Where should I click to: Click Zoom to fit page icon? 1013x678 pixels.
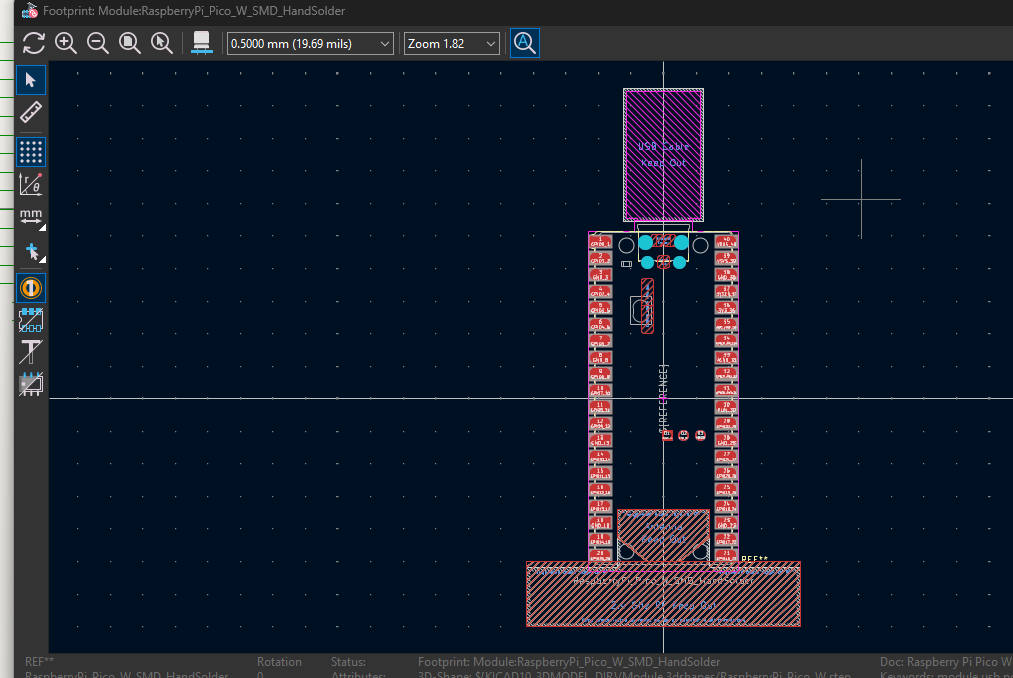[x=130, y=43]
